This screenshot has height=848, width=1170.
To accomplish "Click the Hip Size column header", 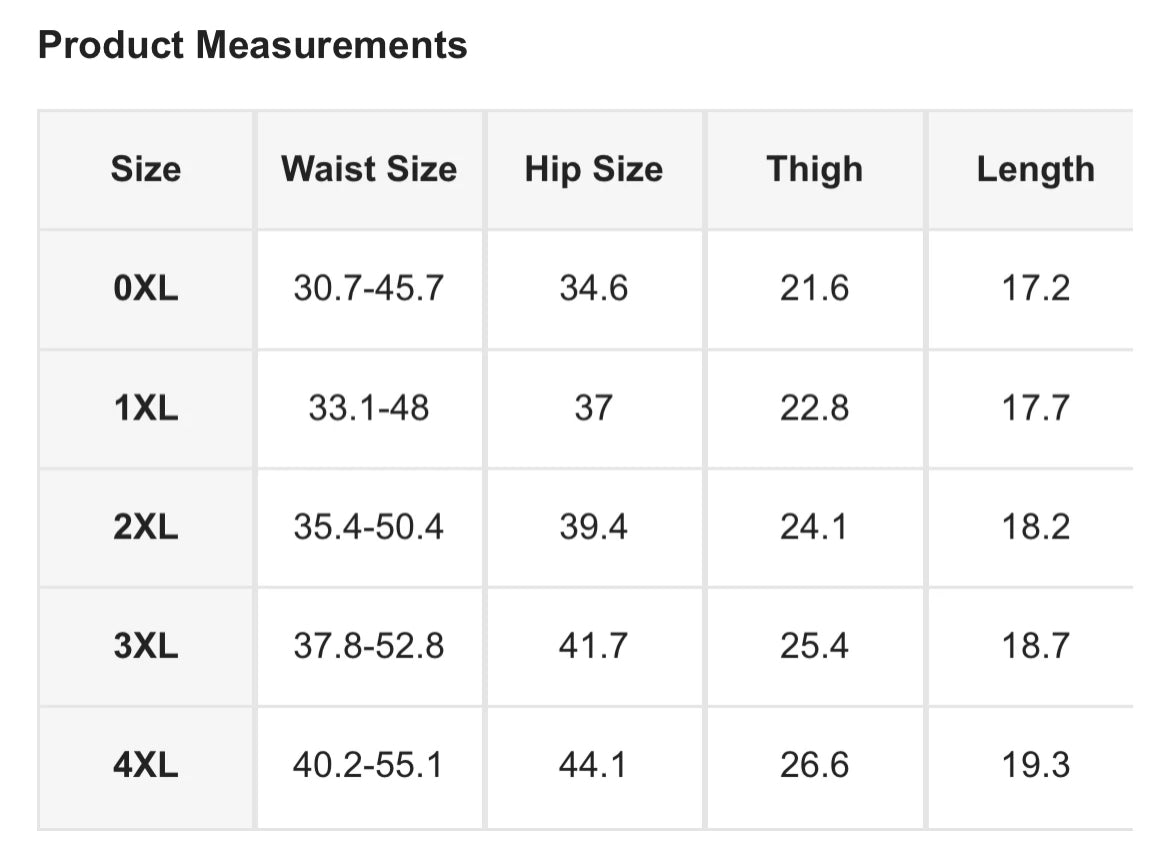I will click(593, 169).
